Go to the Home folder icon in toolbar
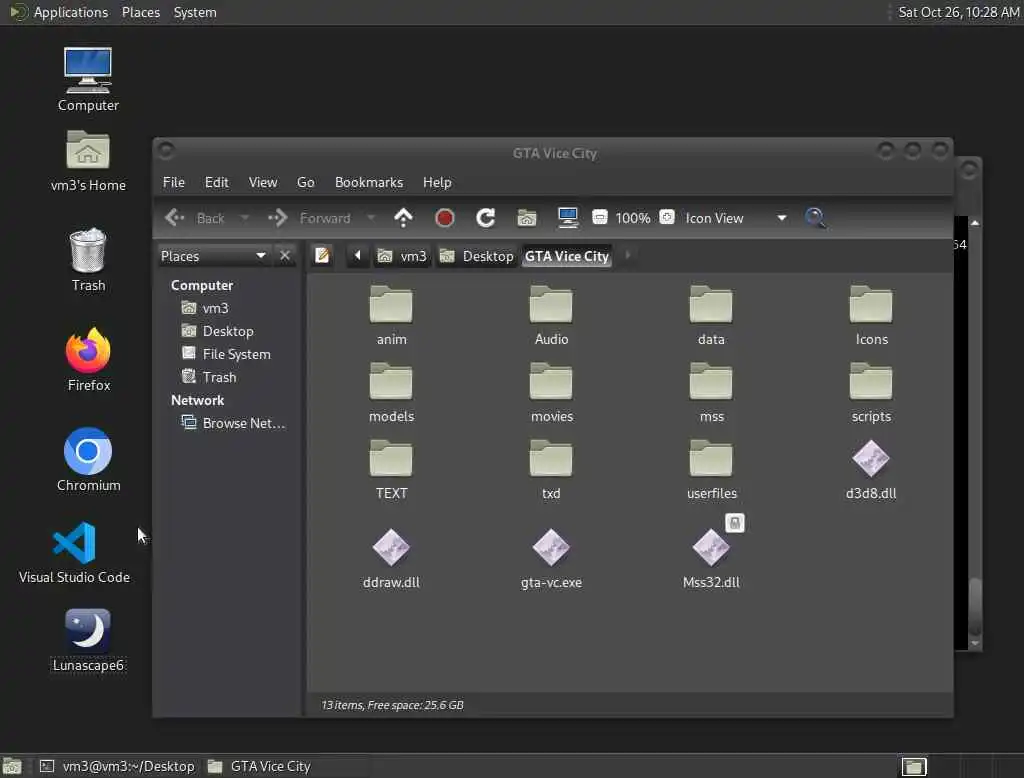 pos(526,218)
